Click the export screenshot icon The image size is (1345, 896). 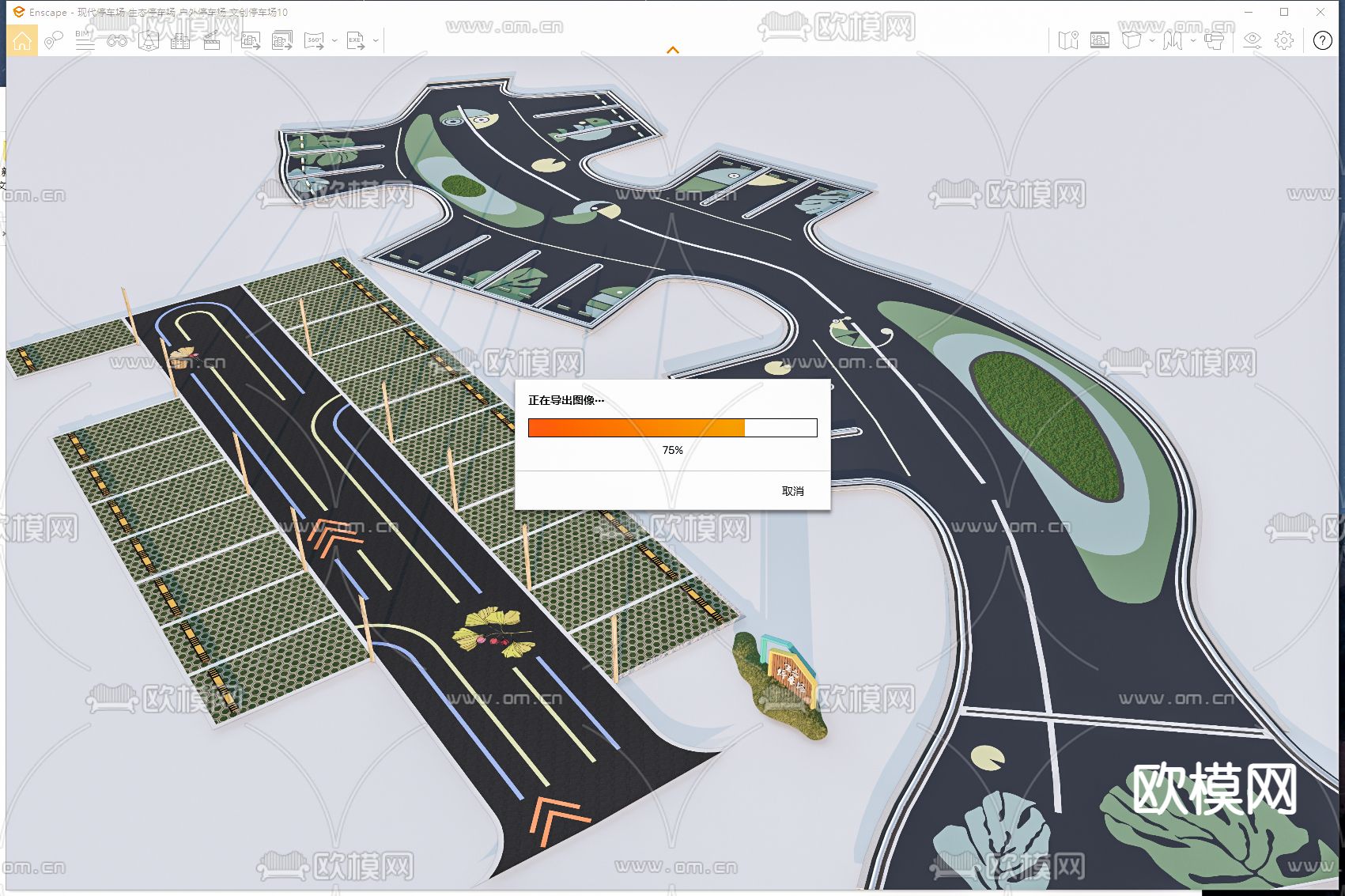click(x=251, y=40)
